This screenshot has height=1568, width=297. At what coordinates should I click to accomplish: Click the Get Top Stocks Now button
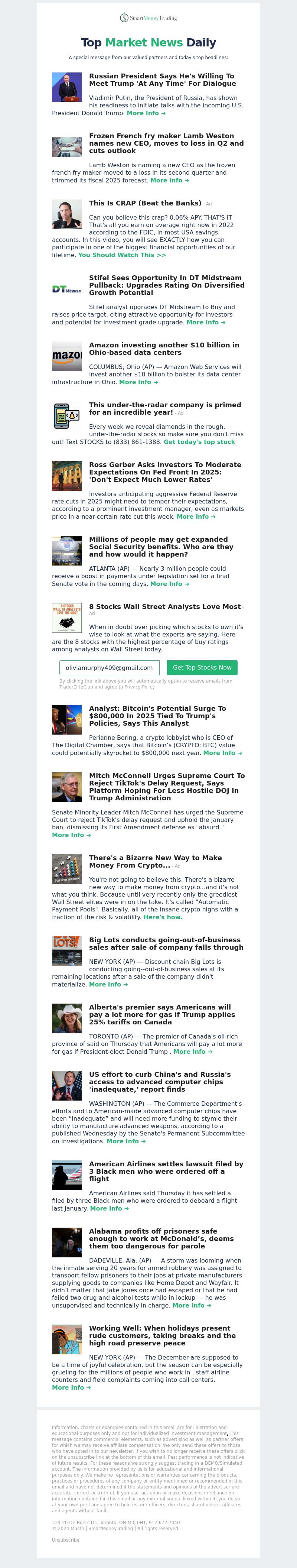(202, 668)
